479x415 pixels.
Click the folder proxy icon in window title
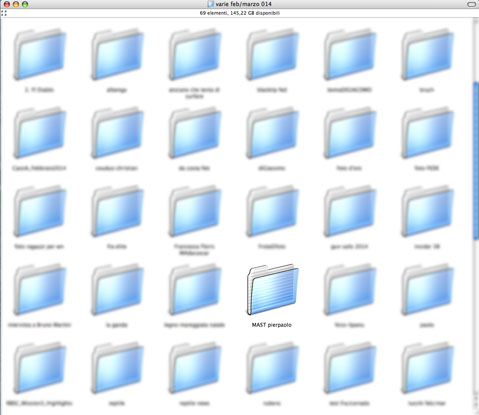click(x=210, y=4)
